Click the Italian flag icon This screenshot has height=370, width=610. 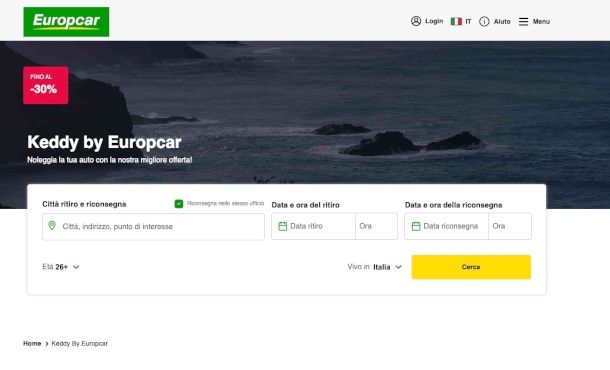click(456, 21)
